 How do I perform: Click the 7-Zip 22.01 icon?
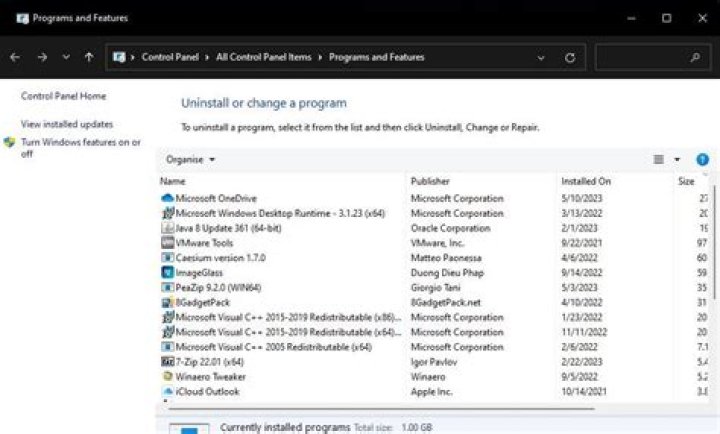point(168,361)
